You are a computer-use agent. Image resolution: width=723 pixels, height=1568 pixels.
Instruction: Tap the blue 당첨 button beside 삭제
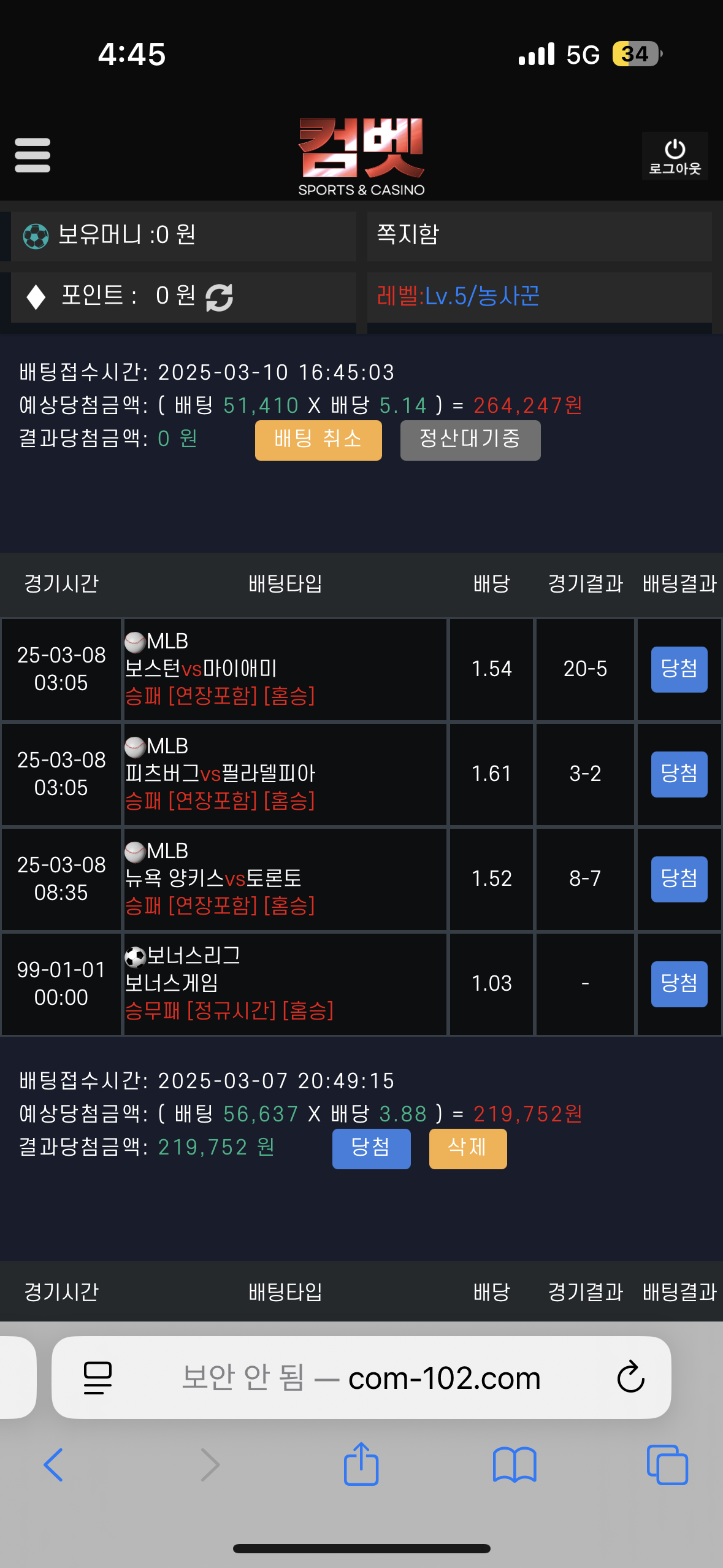[371, 1148]
